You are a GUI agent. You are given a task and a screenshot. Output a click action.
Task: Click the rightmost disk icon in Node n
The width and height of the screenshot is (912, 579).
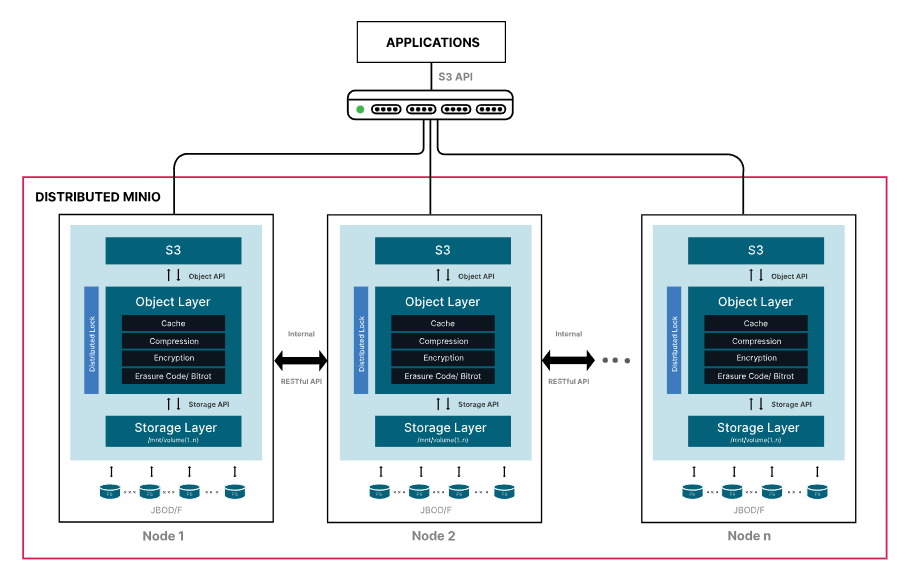click(817, 492)
